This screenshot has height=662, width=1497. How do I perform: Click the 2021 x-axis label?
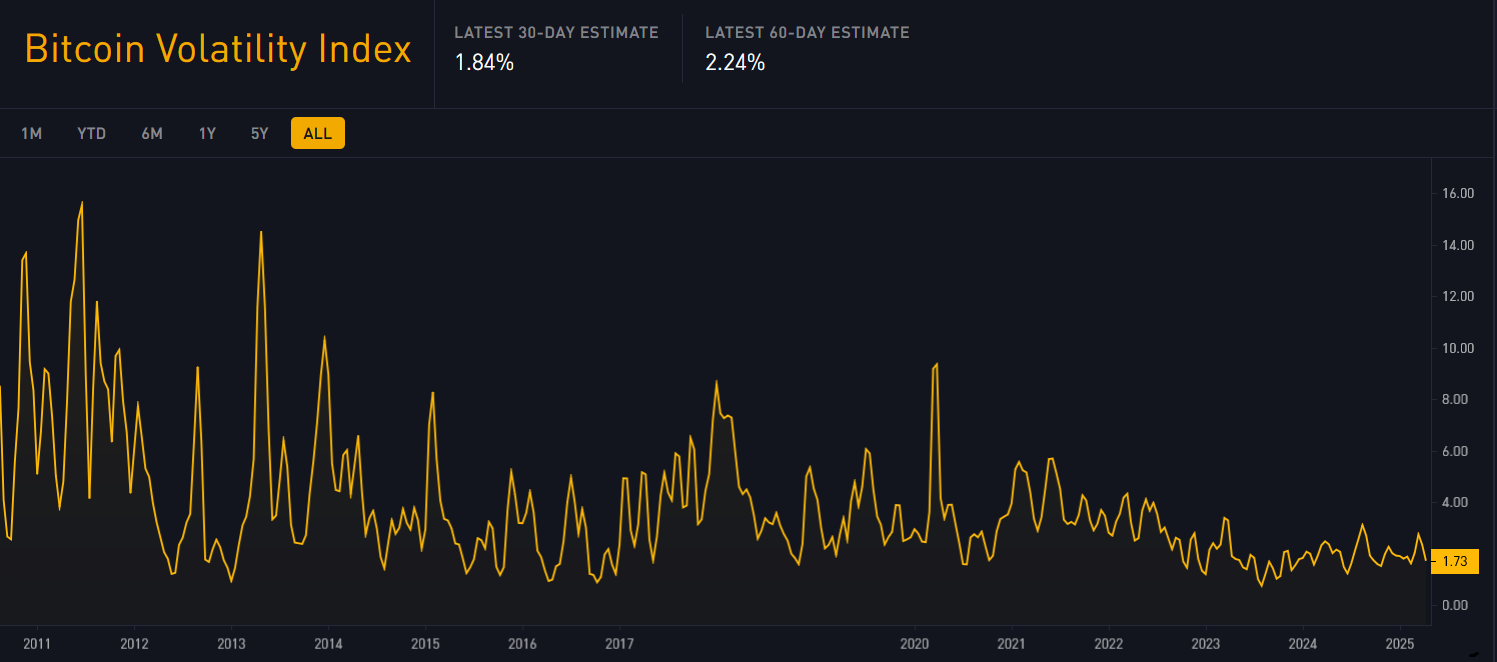click(1012, 643)
